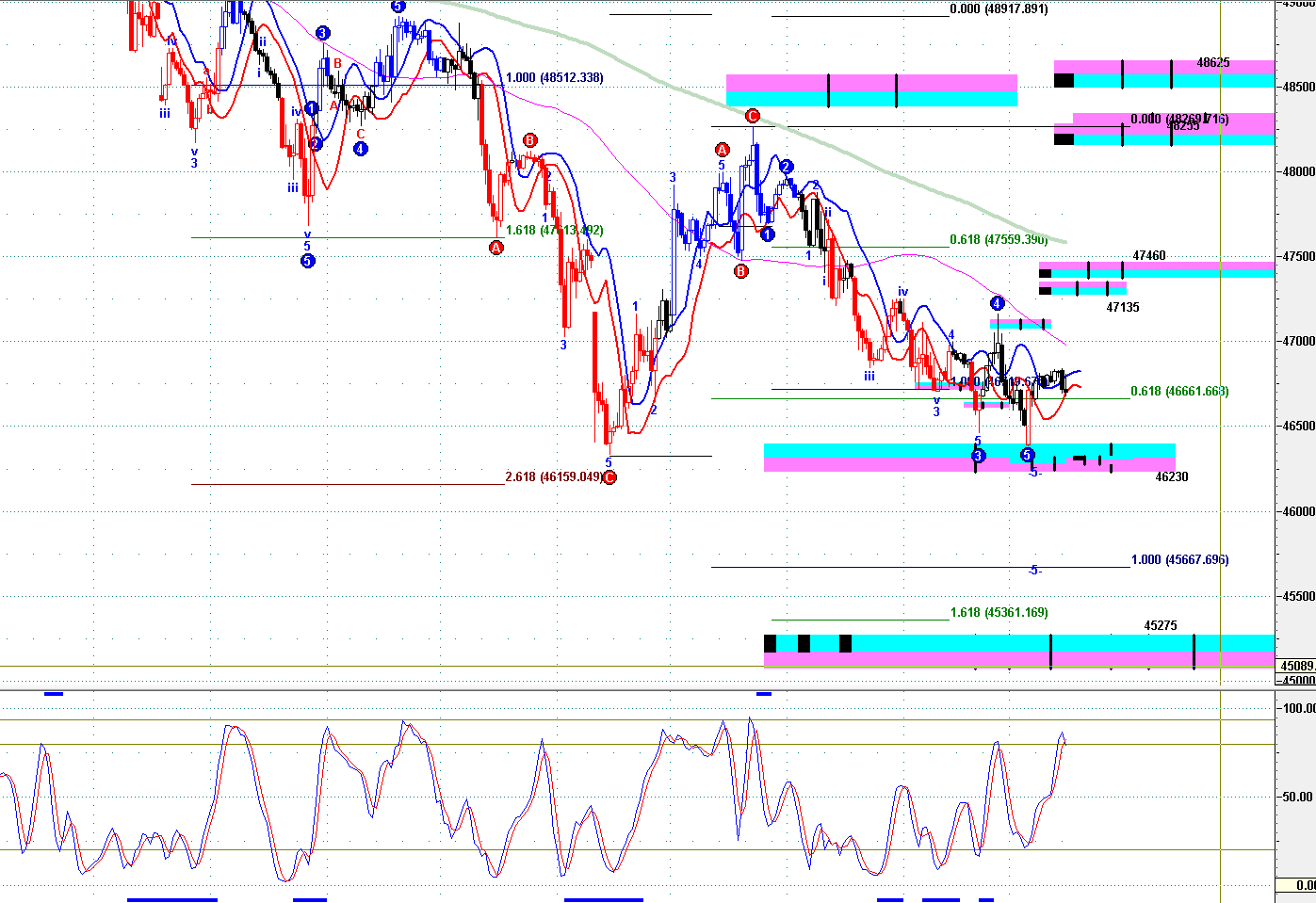Select the 1.000 (45667.696) projection label
This screenshot has width=1316, height=903.
tap(1179, 560)
